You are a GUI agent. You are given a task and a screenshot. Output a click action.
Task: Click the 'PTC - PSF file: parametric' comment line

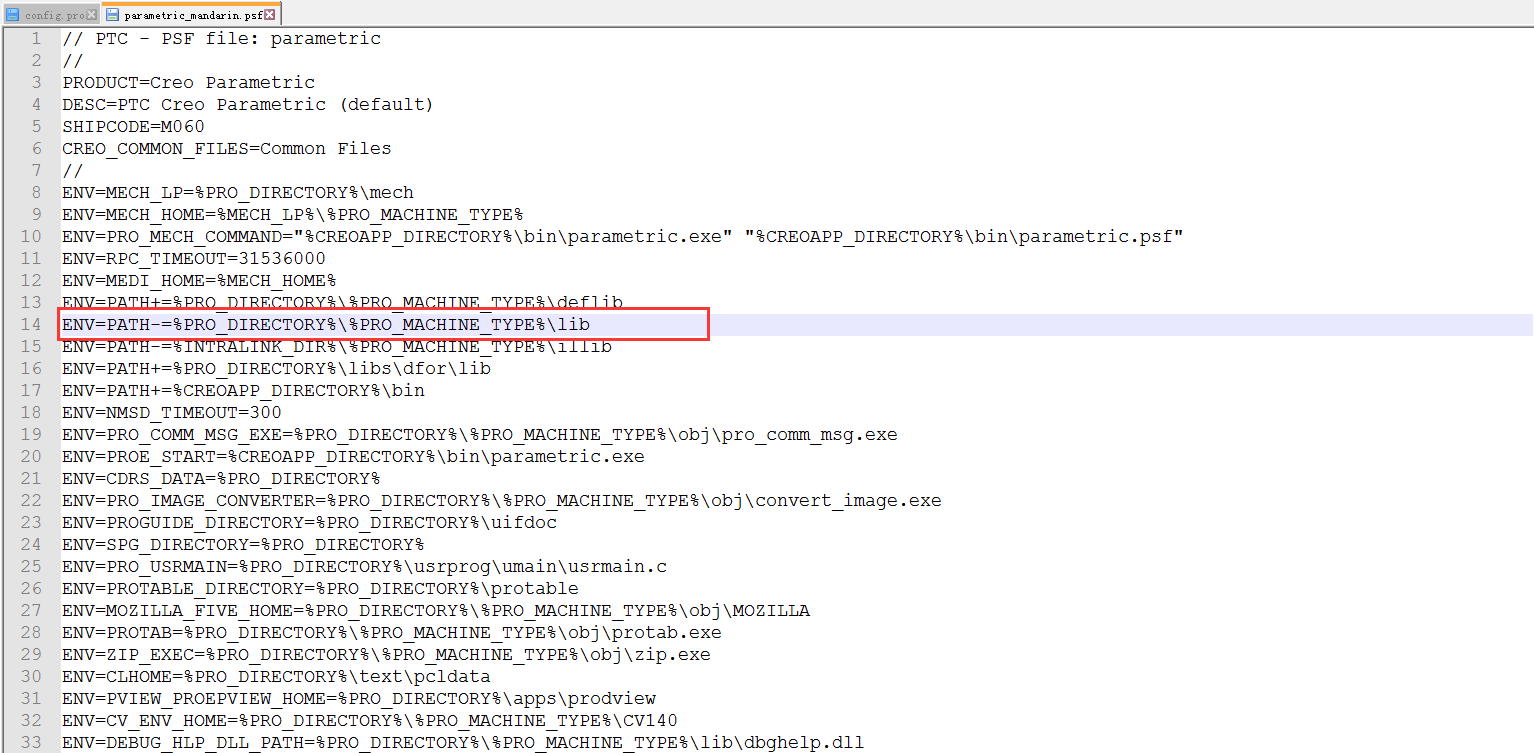click(x=222, y=39)
